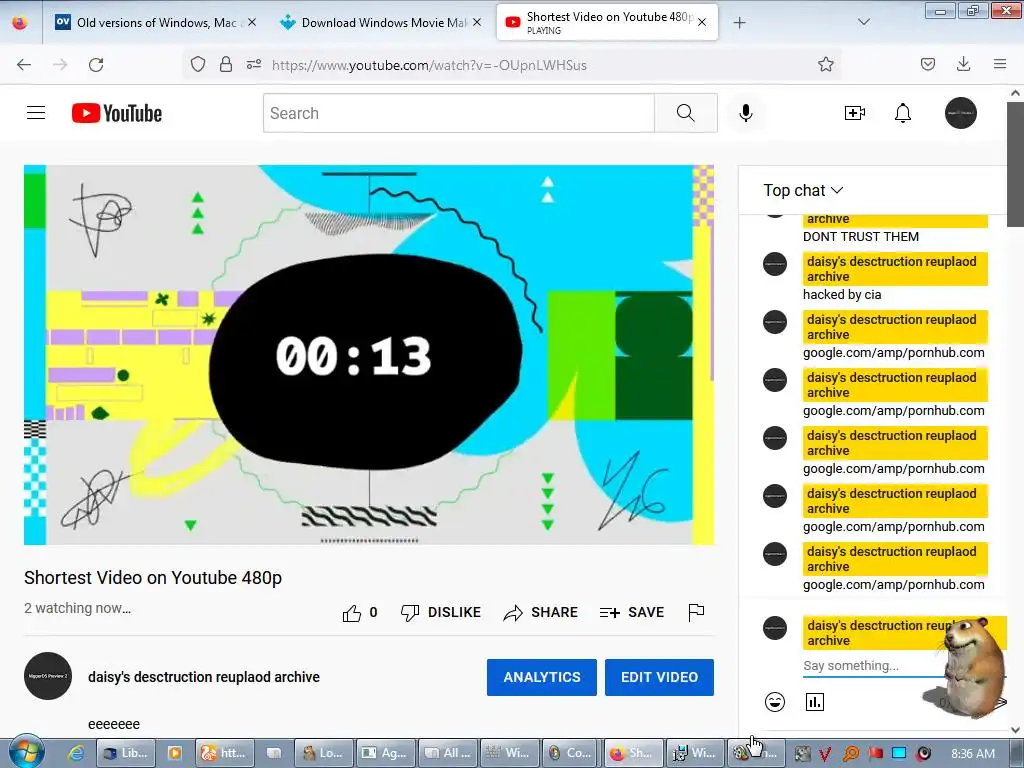Screen dimensions: 1024x768
Task: Click the video player countdown area
Action: click(x=369, y=355)
